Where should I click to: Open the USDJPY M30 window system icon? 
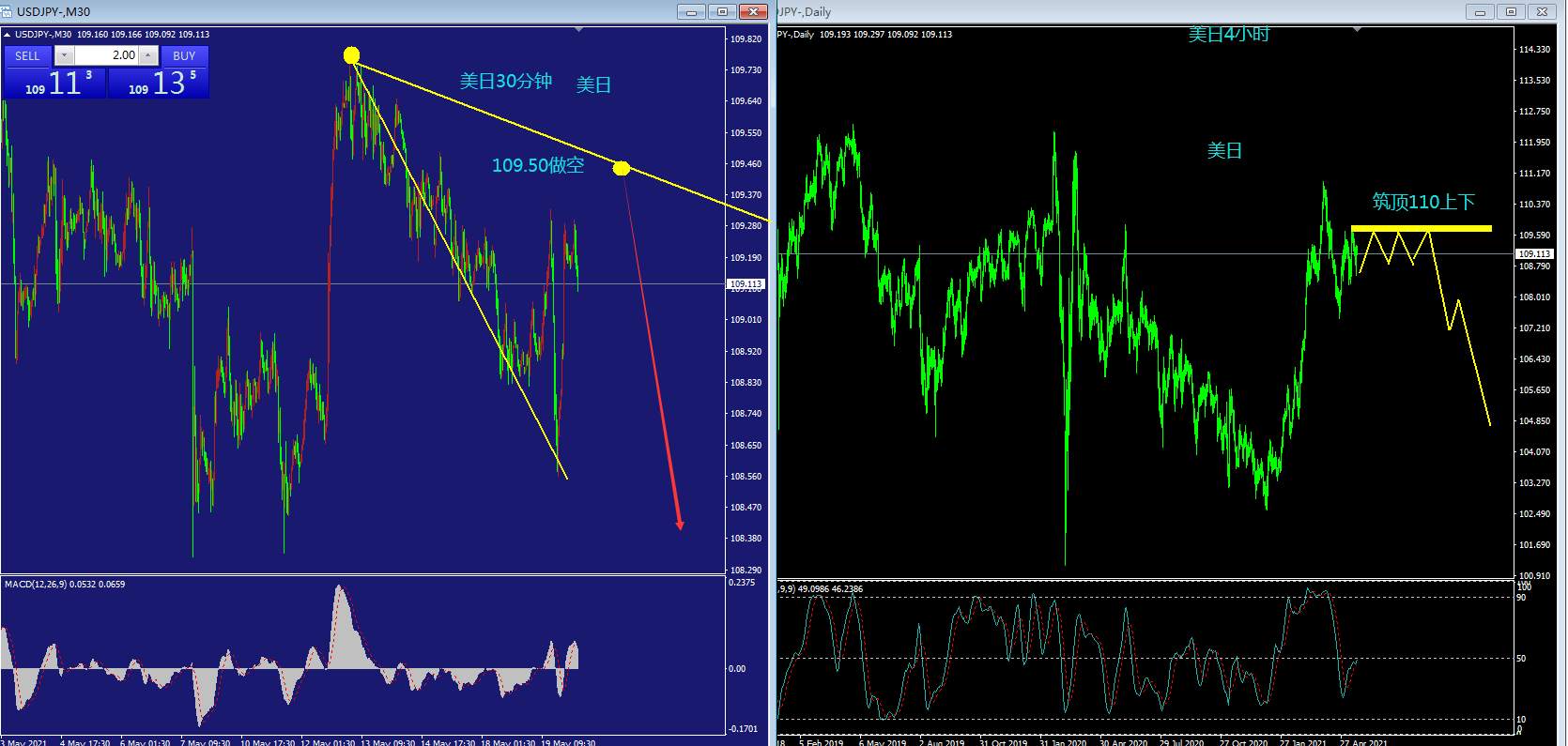(8, 11)
